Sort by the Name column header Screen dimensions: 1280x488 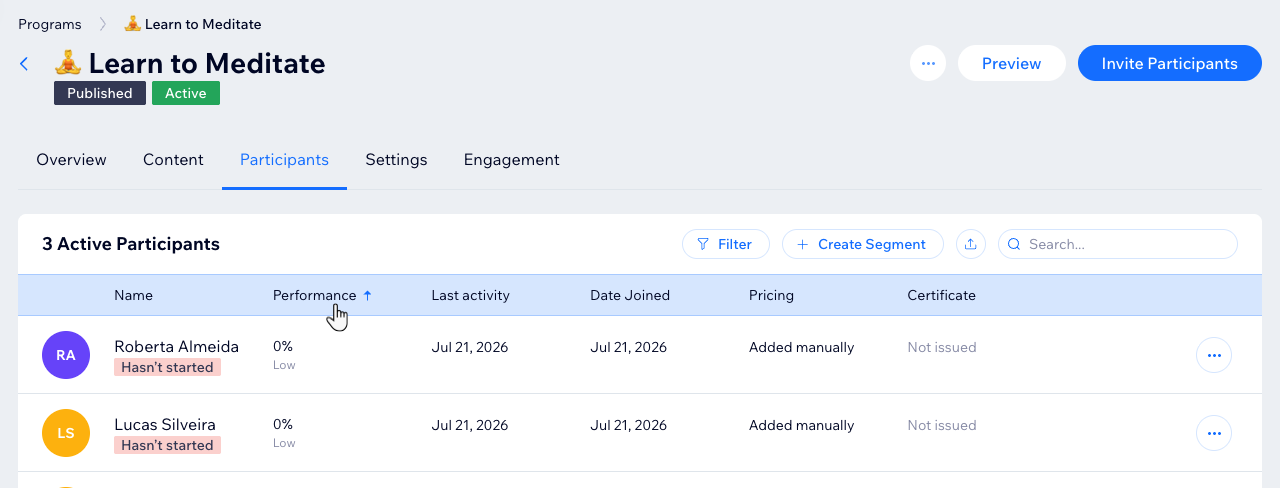click(x=133, y=295)
